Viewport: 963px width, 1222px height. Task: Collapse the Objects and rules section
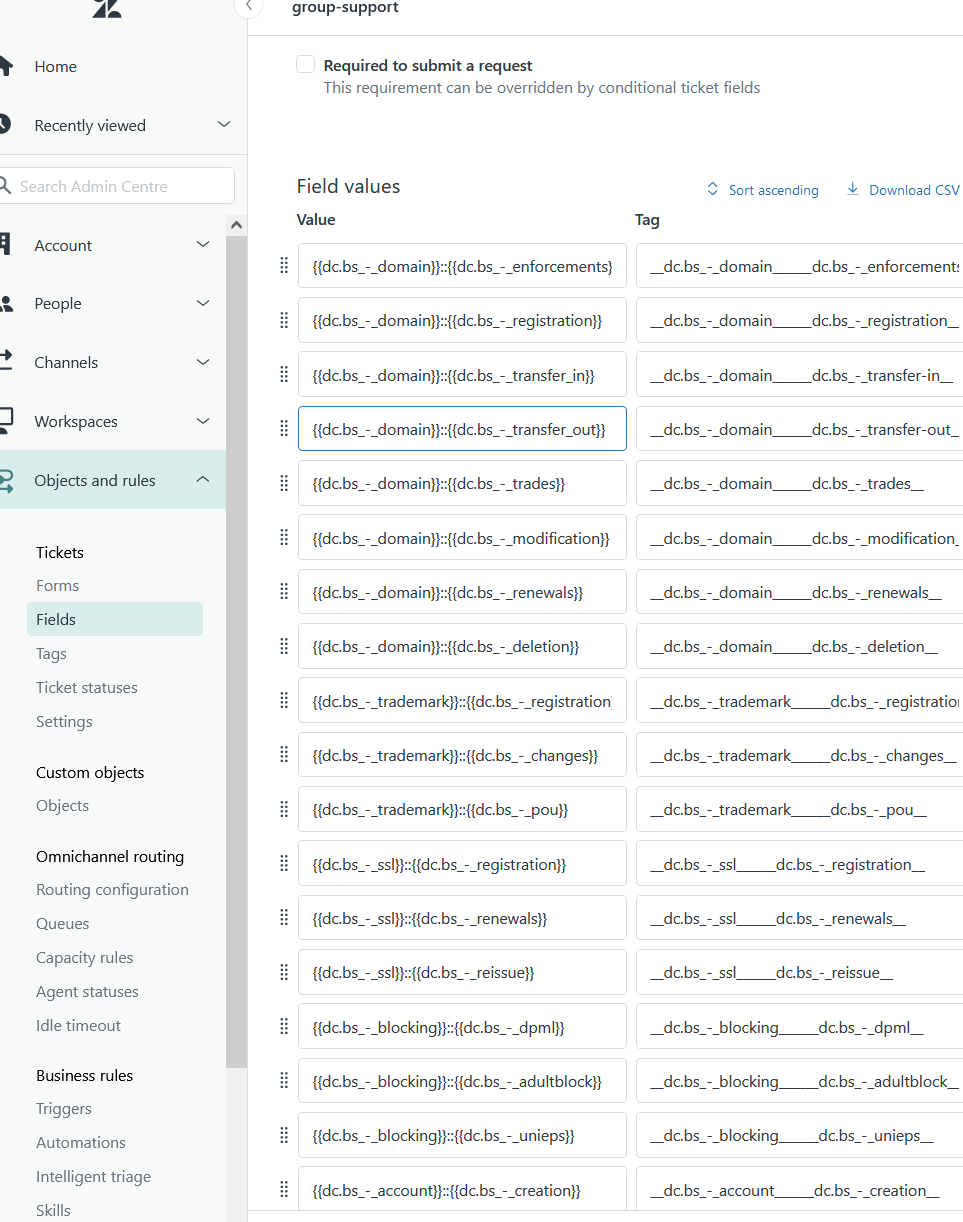tap(203, 480)
